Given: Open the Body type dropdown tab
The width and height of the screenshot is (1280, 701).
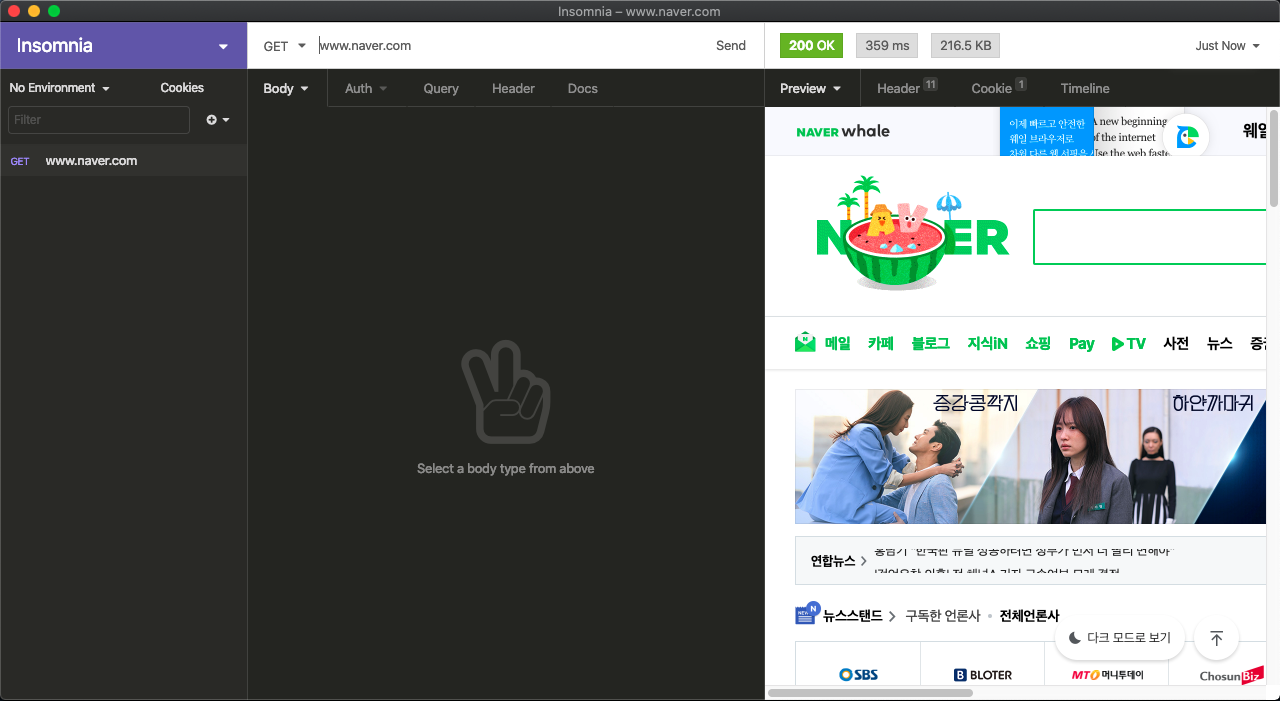Looking at the screenshot, I should click(x=287, y=88).
